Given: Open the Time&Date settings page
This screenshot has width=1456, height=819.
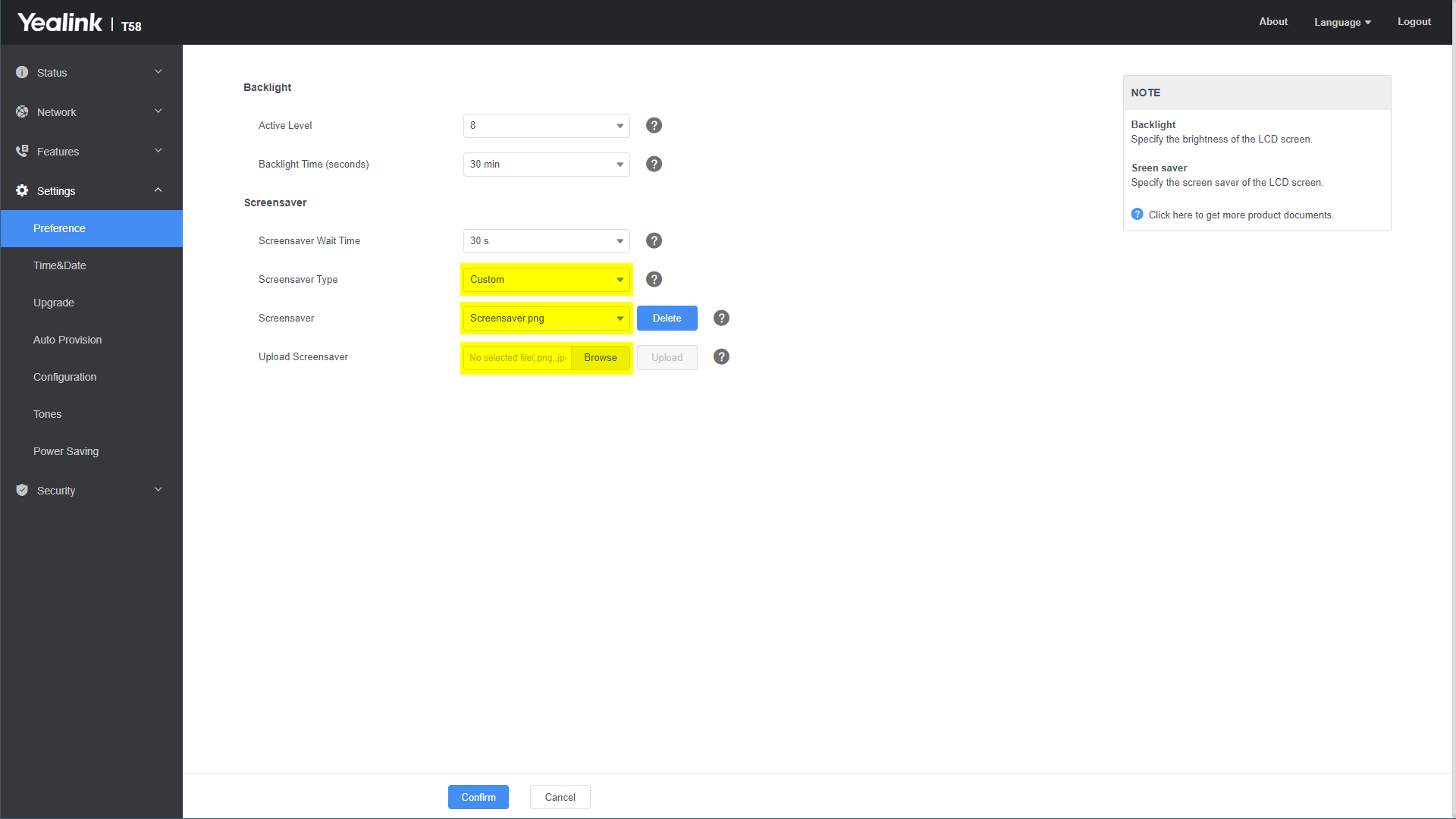Looking at the screenshot, I should (60, 265).
